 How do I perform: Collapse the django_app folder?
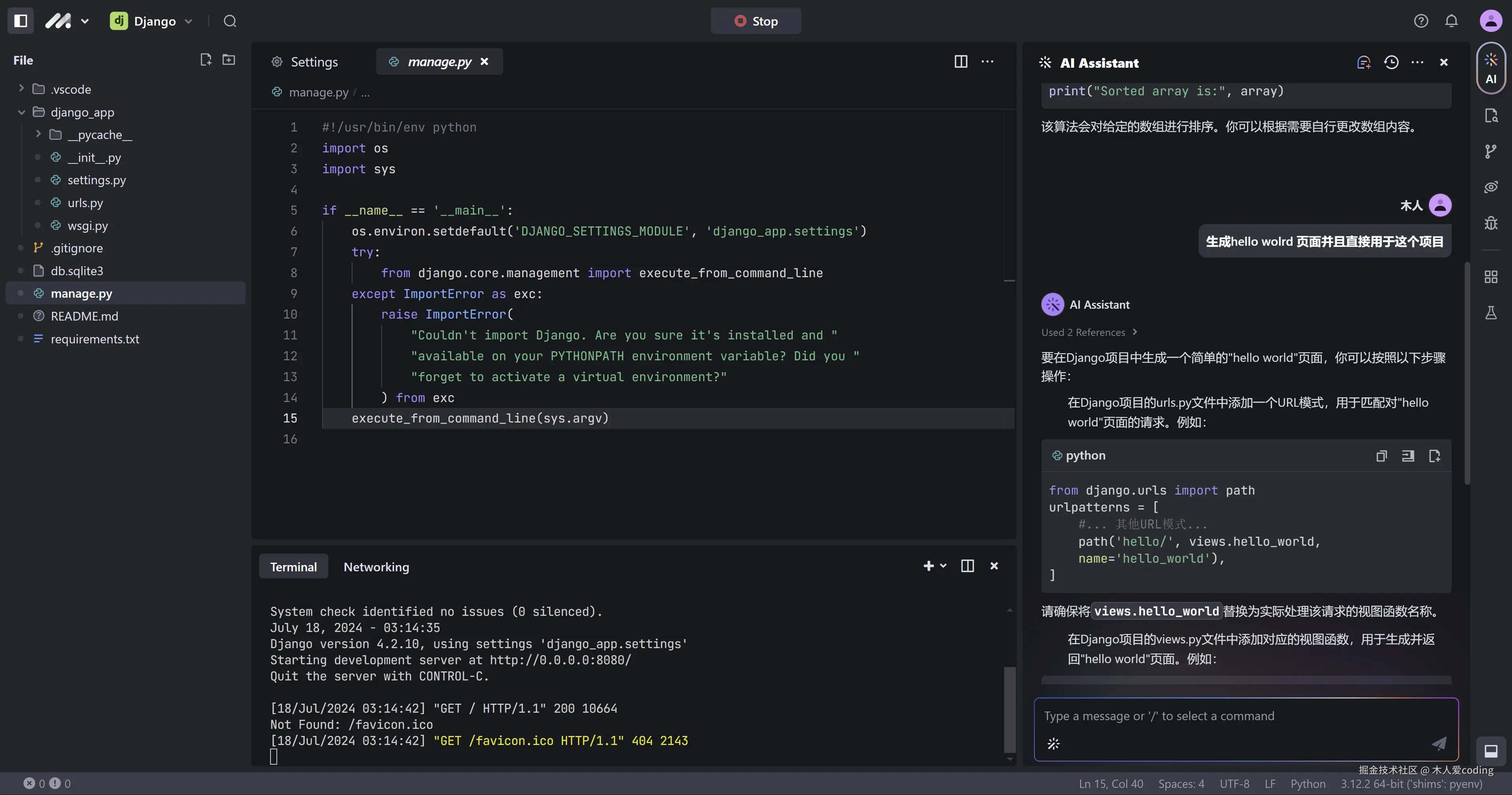21,112
